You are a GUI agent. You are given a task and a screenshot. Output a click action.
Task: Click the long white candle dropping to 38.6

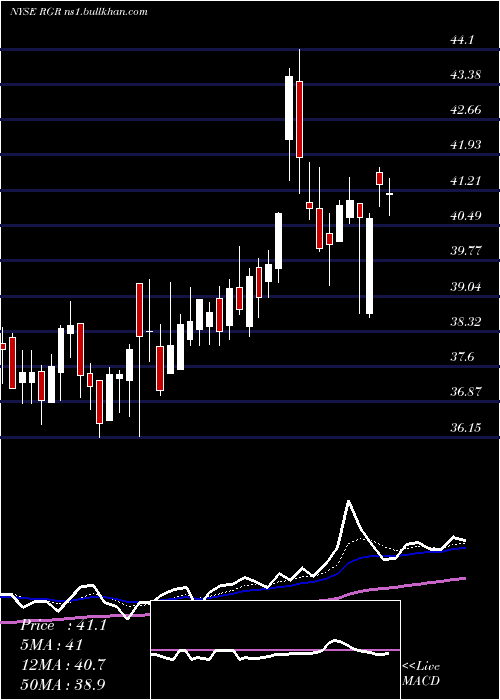tap(369, 266)
